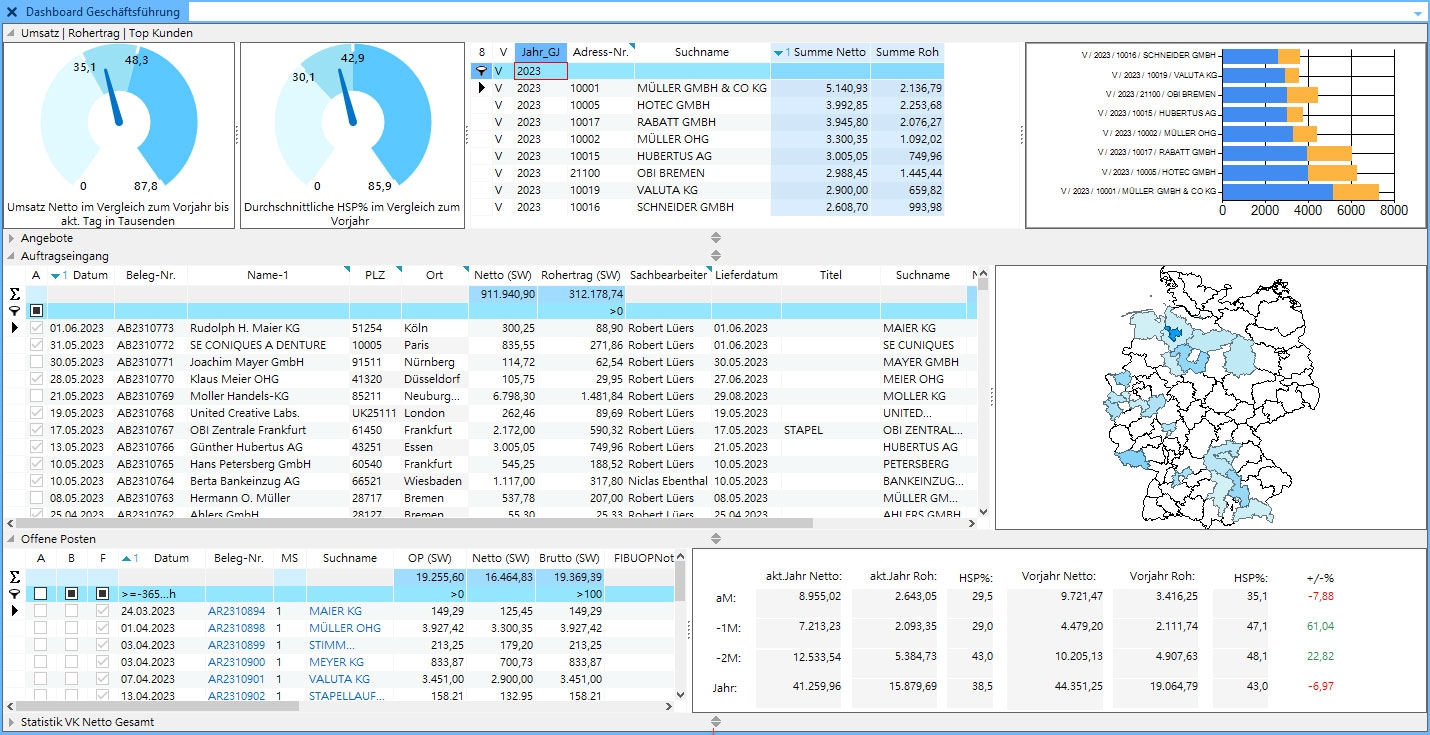Click the scroll-up arrow of the Auftragseingang grid

pos(982,274)
